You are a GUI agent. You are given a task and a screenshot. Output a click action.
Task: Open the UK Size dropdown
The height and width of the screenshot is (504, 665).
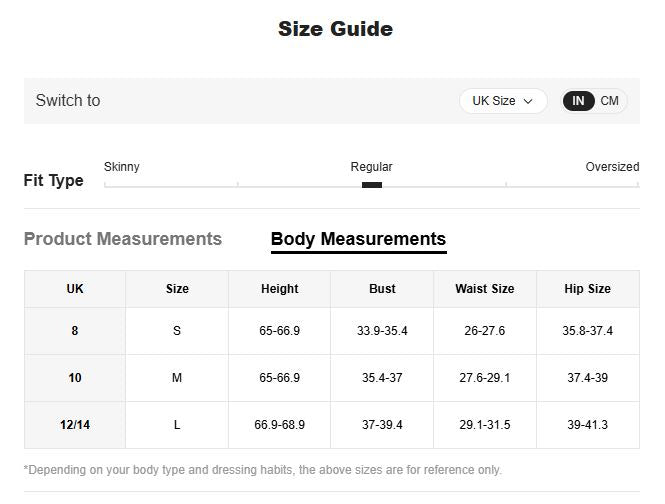click(502, 101)
